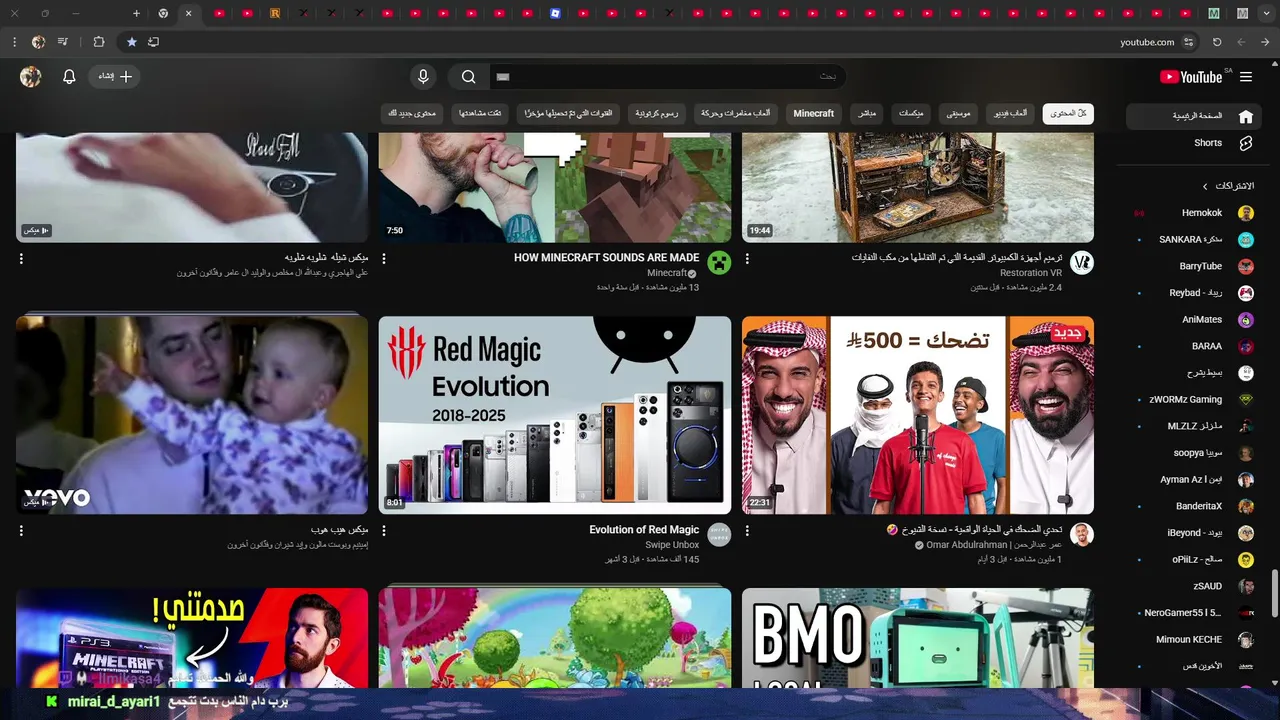Open options for Evolution of Red Magic
This screenshot has width=1280, height=720.
[x=384, y=530]
